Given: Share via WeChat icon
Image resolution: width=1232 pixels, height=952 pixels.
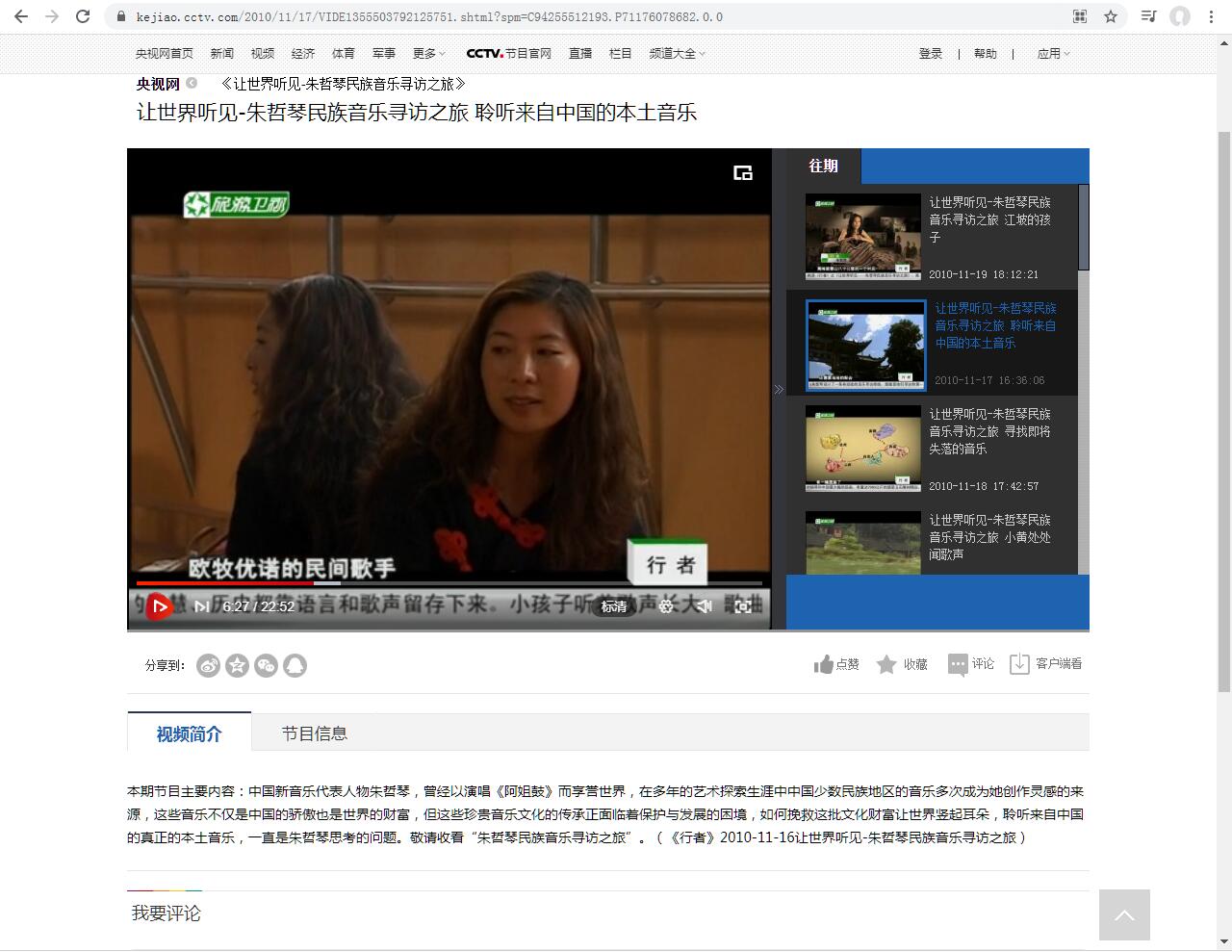Looking at the screenshot, I should [x=267, y=665].
